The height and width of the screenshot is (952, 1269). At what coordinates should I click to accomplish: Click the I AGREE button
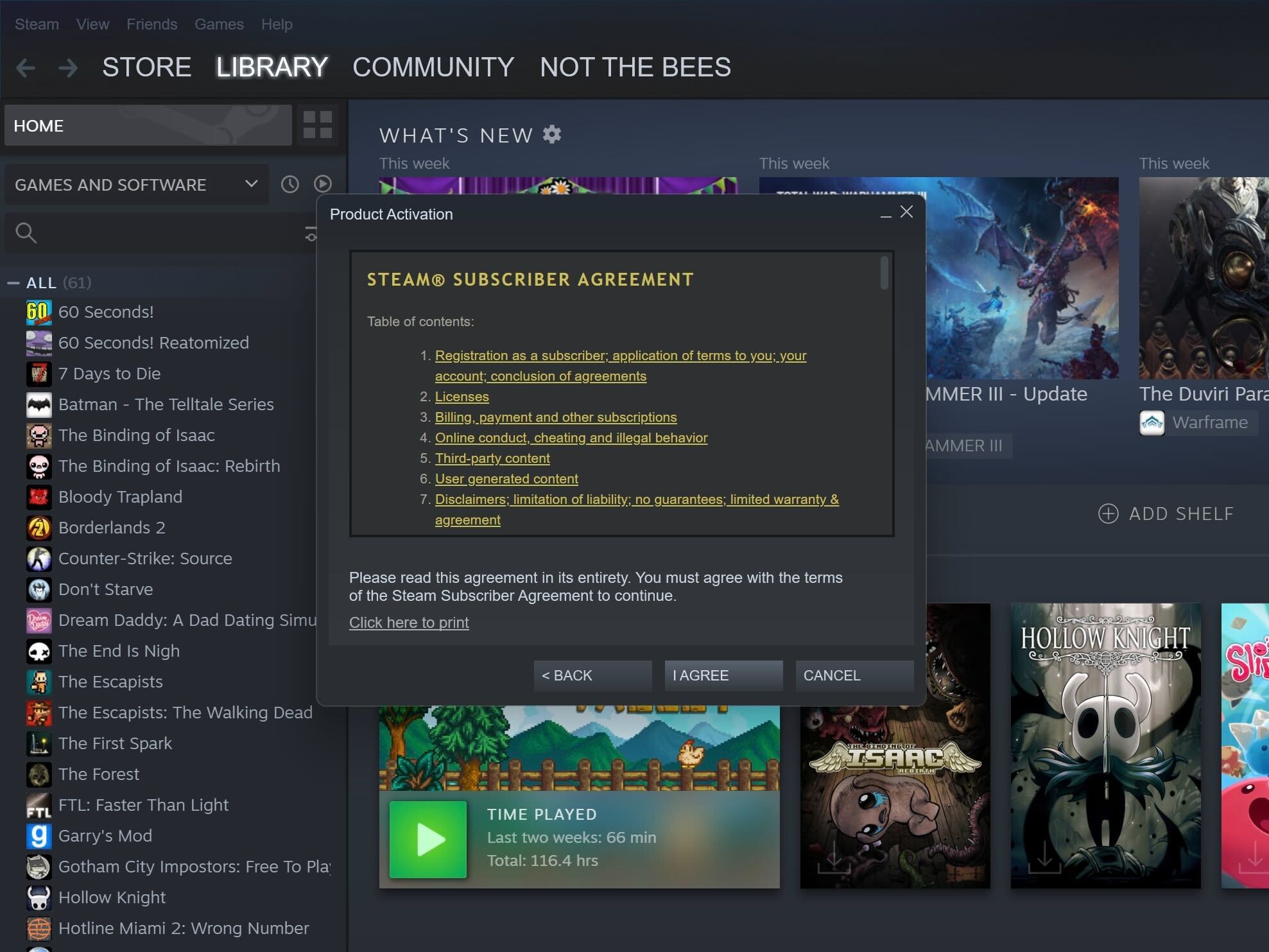tap(723, 675)
